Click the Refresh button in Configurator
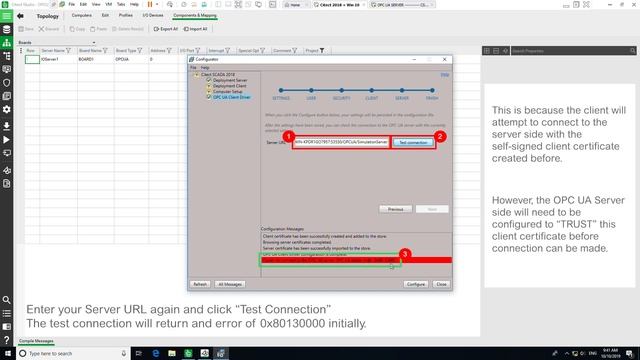This screenshot has width=640, height=360. point(200,284)
